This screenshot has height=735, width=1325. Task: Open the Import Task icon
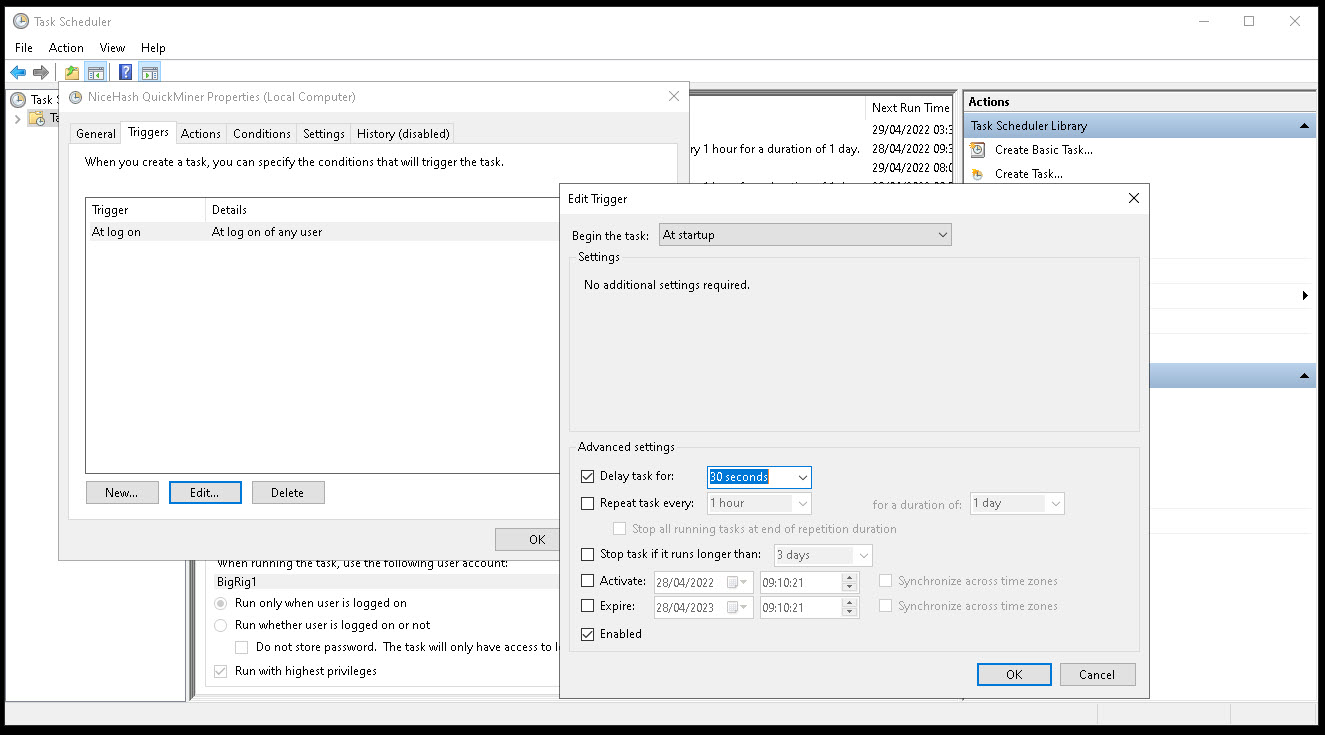[x=70, y=71]
